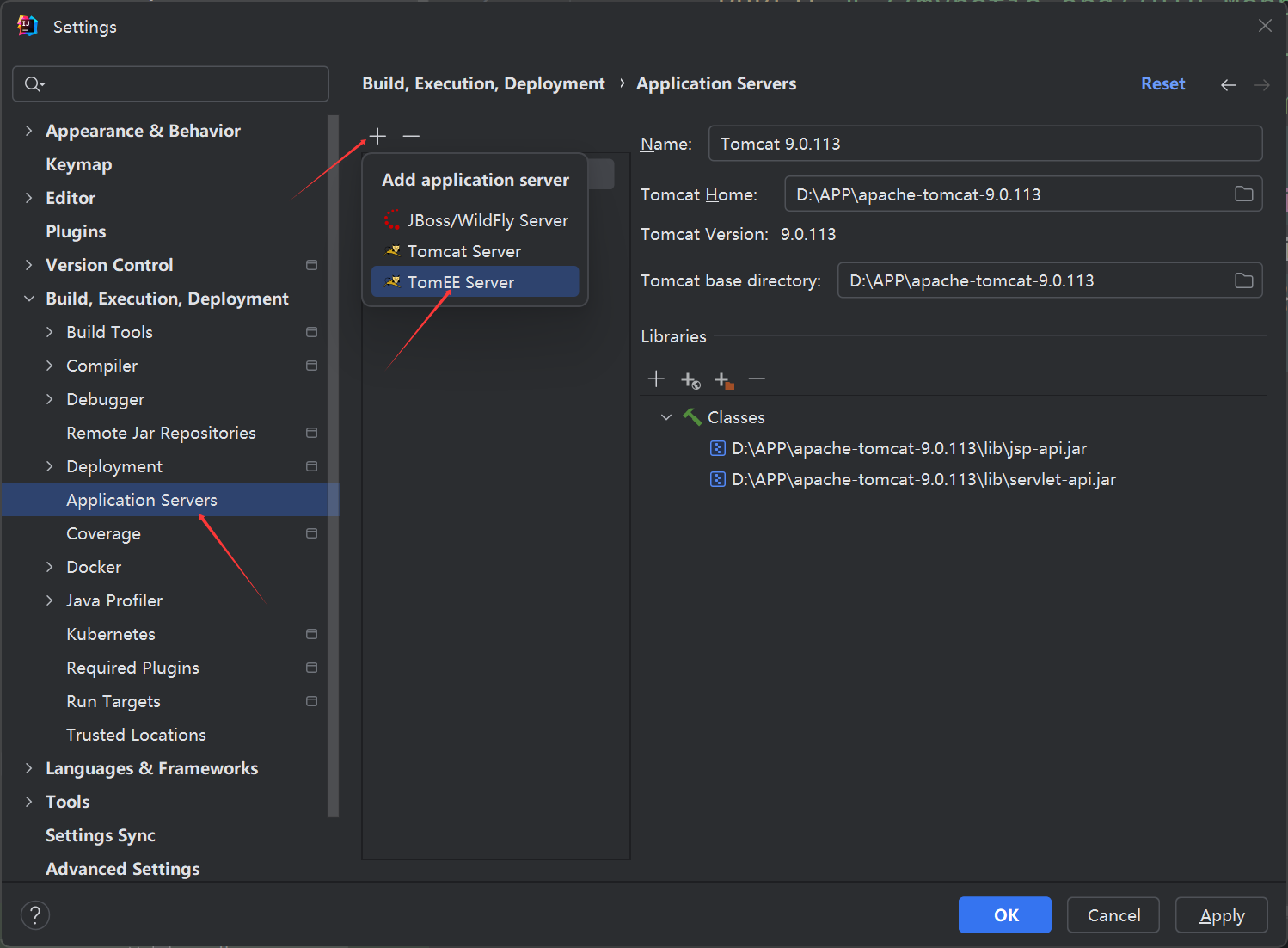1288x948 pixels.
Task: Click the project-level icon beside Coverage
Action: point(311,533)
